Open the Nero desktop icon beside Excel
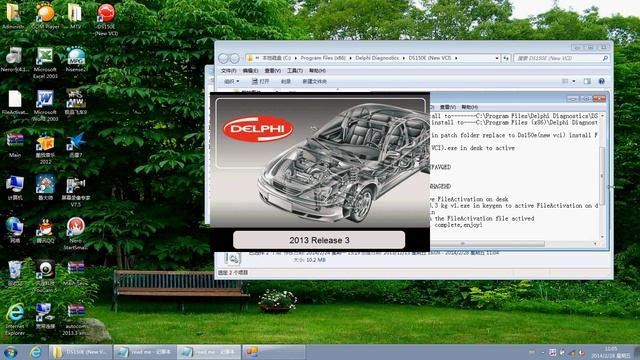 pos(14,60)
